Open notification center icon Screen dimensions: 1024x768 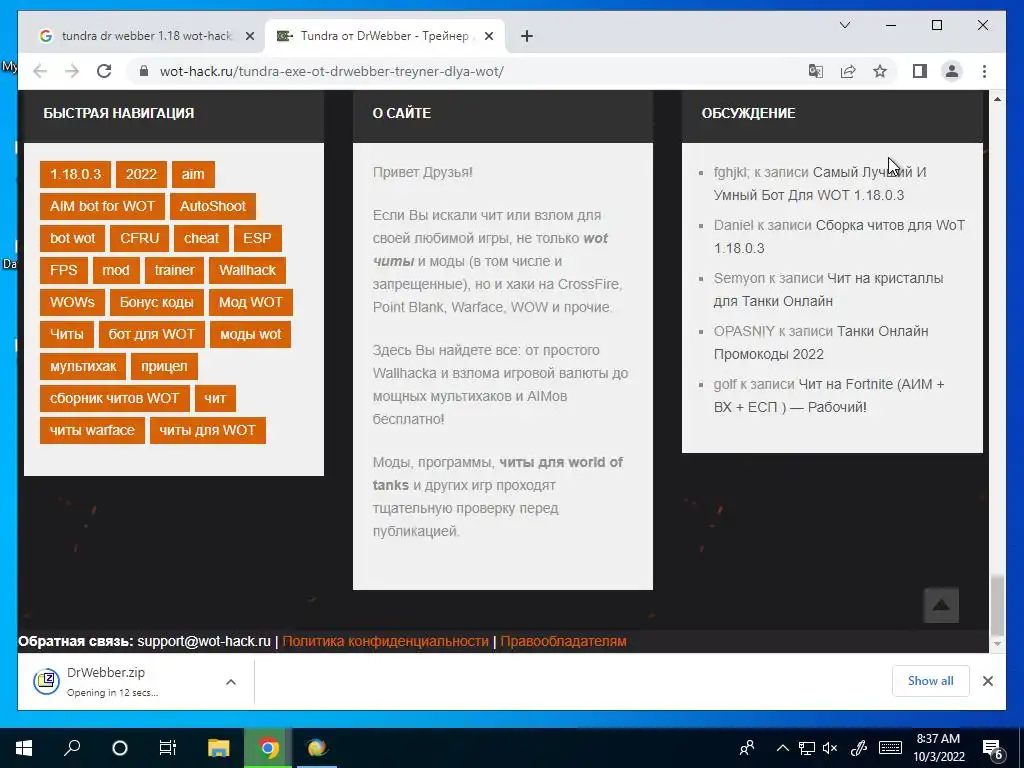(x=993, y=749)
